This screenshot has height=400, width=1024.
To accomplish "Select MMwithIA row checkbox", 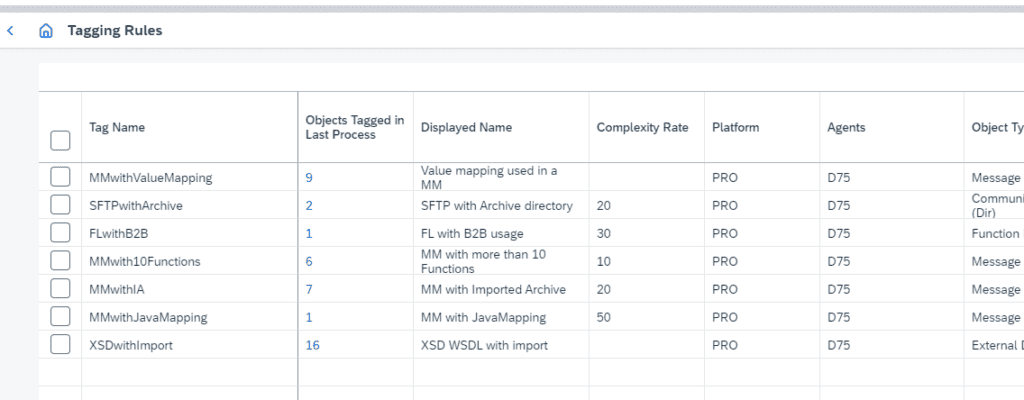I will [x=60, y=289].
